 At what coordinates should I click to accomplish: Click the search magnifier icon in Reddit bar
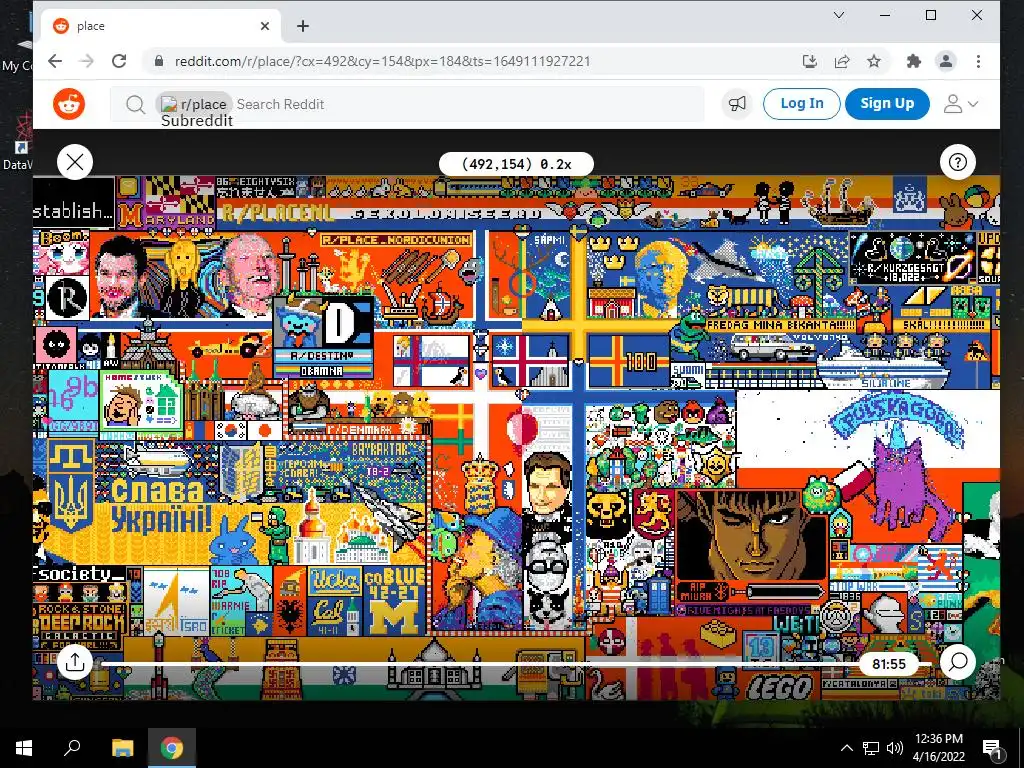click(135, 104)
